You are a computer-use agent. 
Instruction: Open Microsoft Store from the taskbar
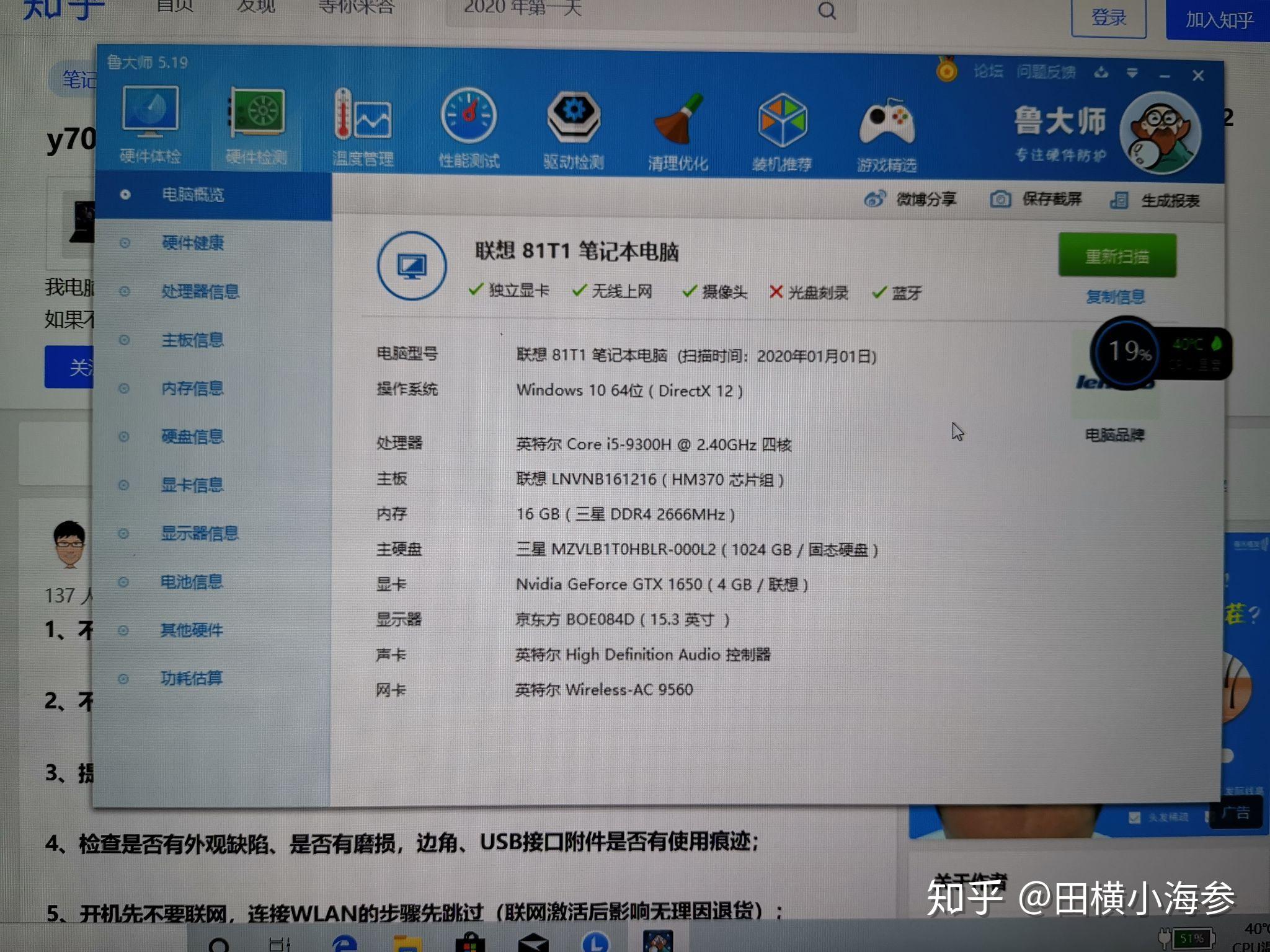tap(470, 943)
